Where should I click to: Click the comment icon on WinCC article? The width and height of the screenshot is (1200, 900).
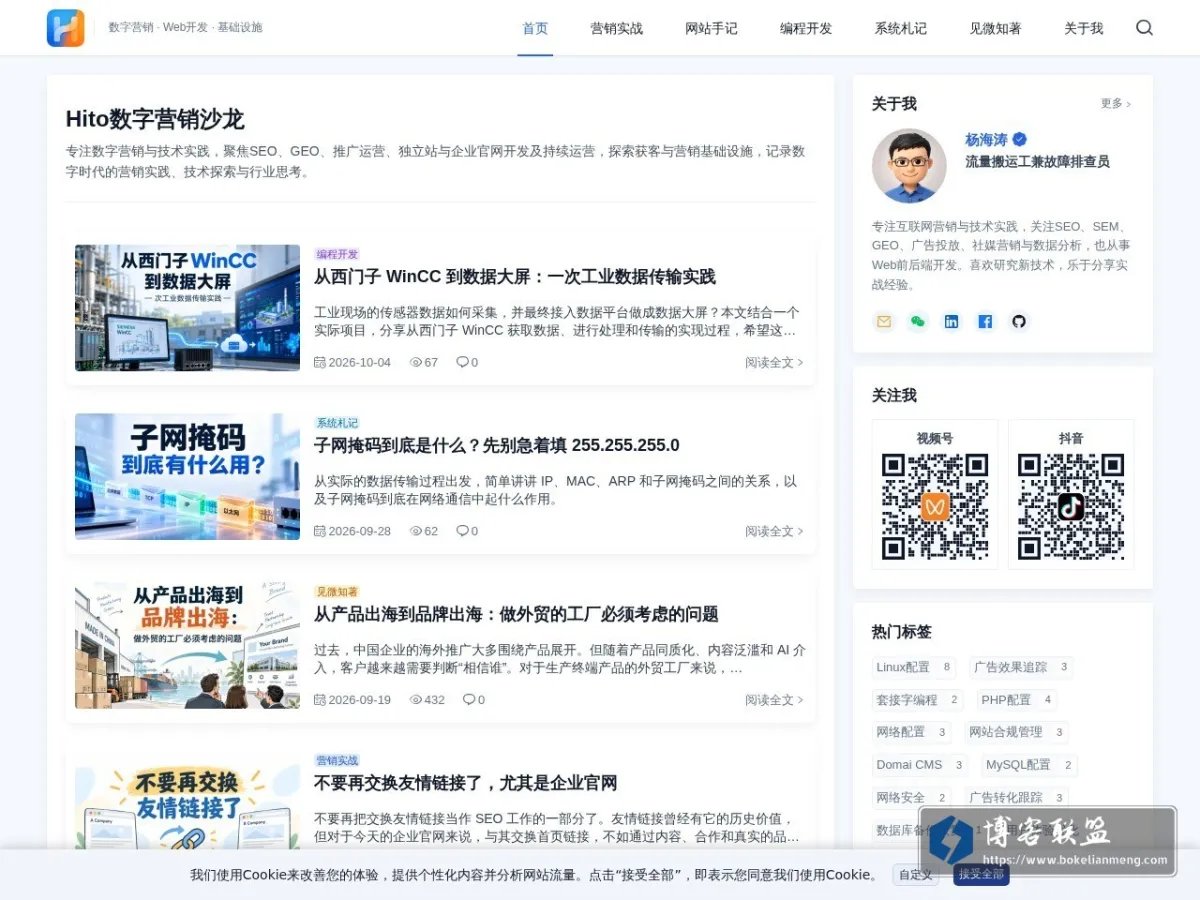click(462, 362)
